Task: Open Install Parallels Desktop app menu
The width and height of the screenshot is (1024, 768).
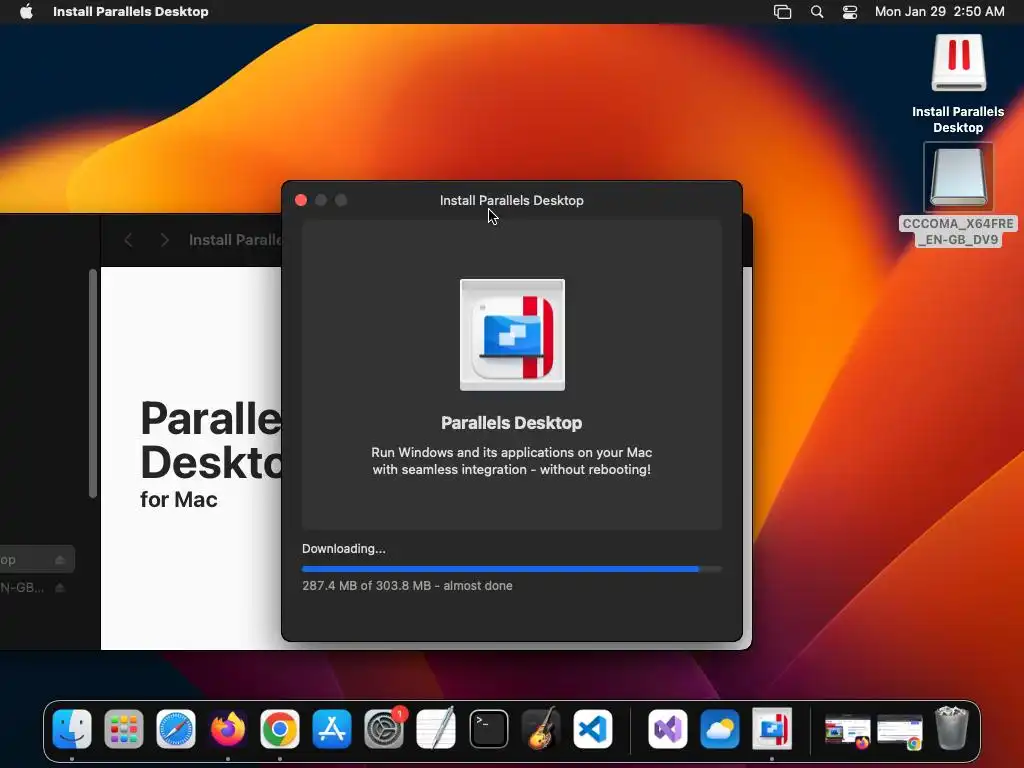Action: [x=131, y=12]
